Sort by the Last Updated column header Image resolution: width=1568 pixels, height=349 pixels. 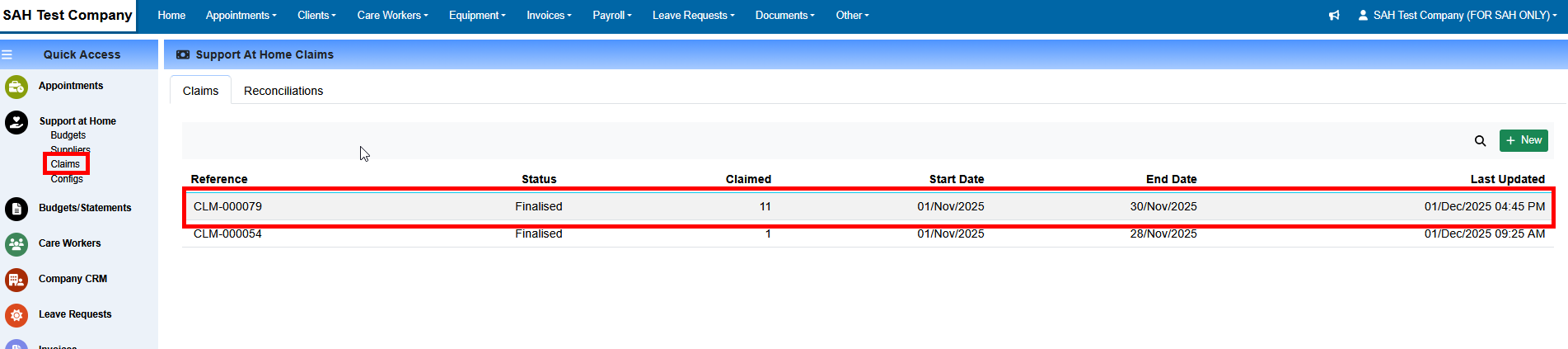coord(1507,179)
